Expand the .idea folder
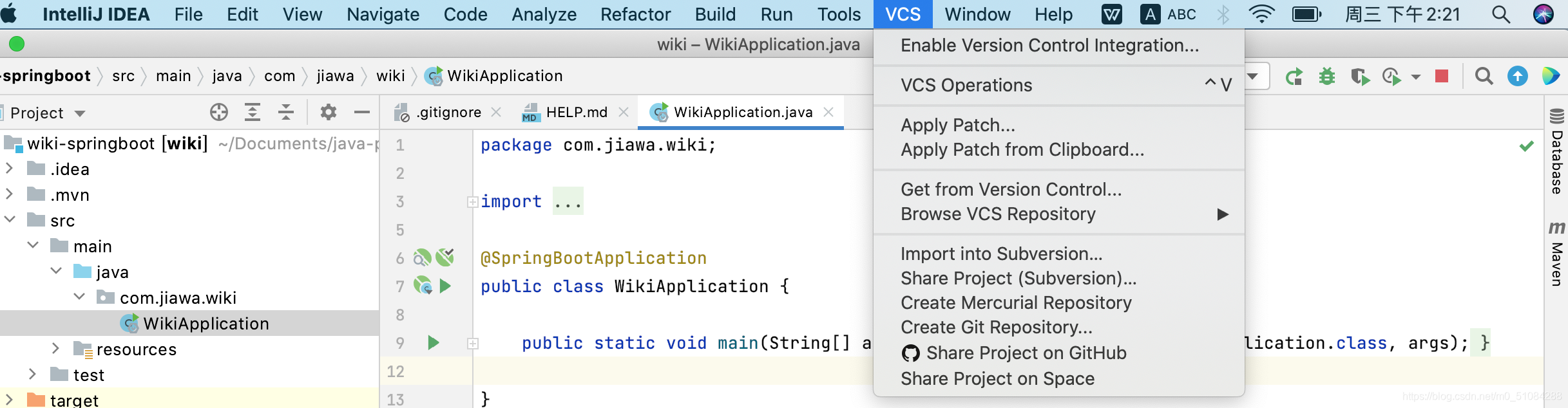The width and height of the screenshot is (1568, 408). pos(10,169)
